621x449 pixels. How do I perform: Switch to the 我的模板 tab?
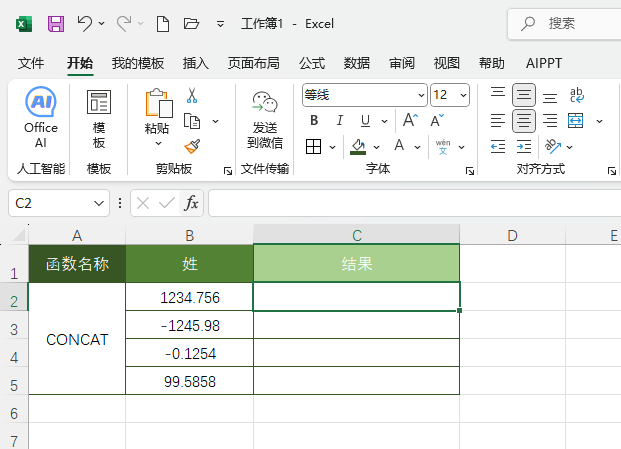(137, 63)
